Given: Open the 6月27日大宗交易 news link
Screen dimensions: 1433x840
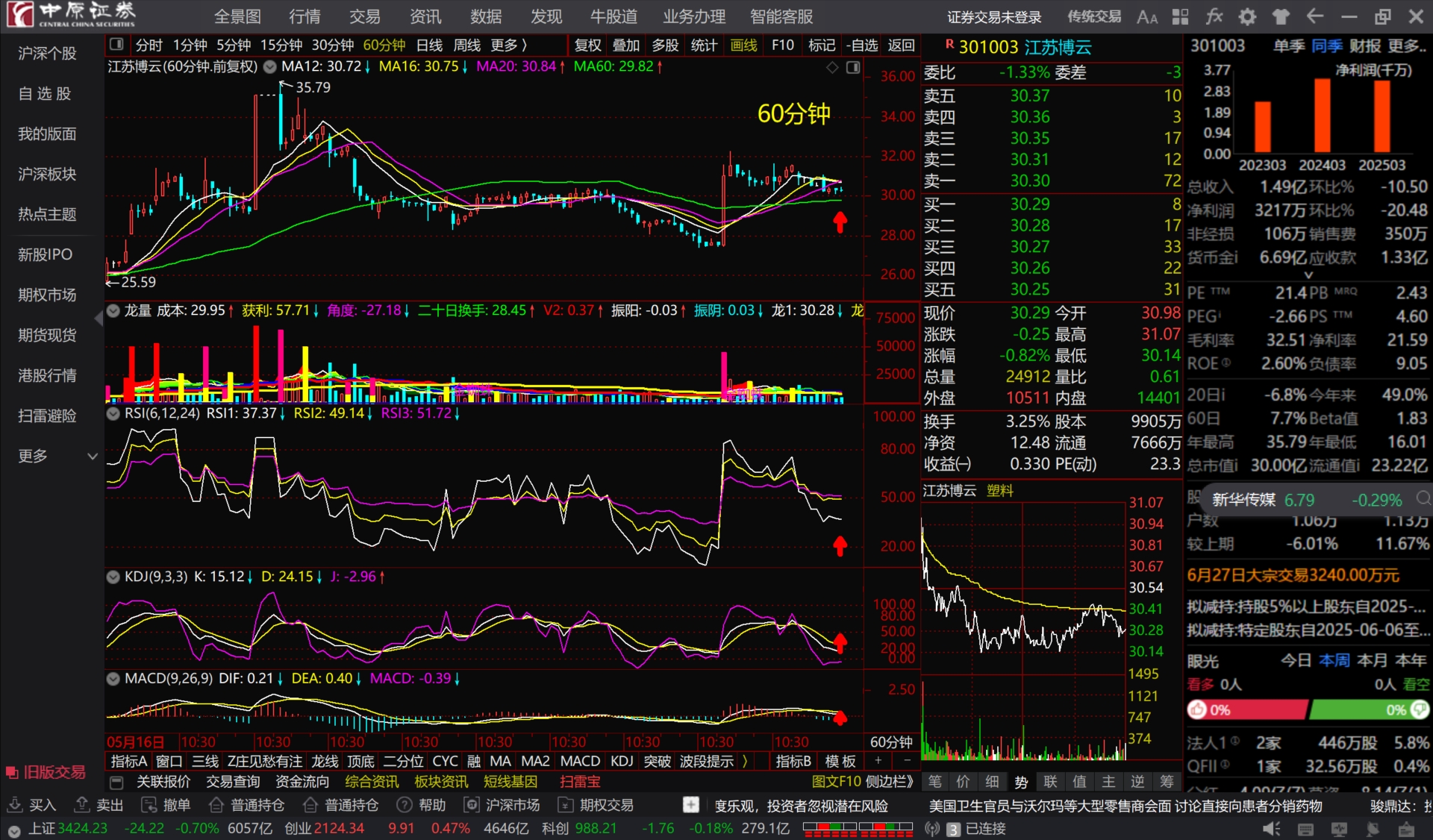Looking at the screenshot, I should tap(1293, 575).
